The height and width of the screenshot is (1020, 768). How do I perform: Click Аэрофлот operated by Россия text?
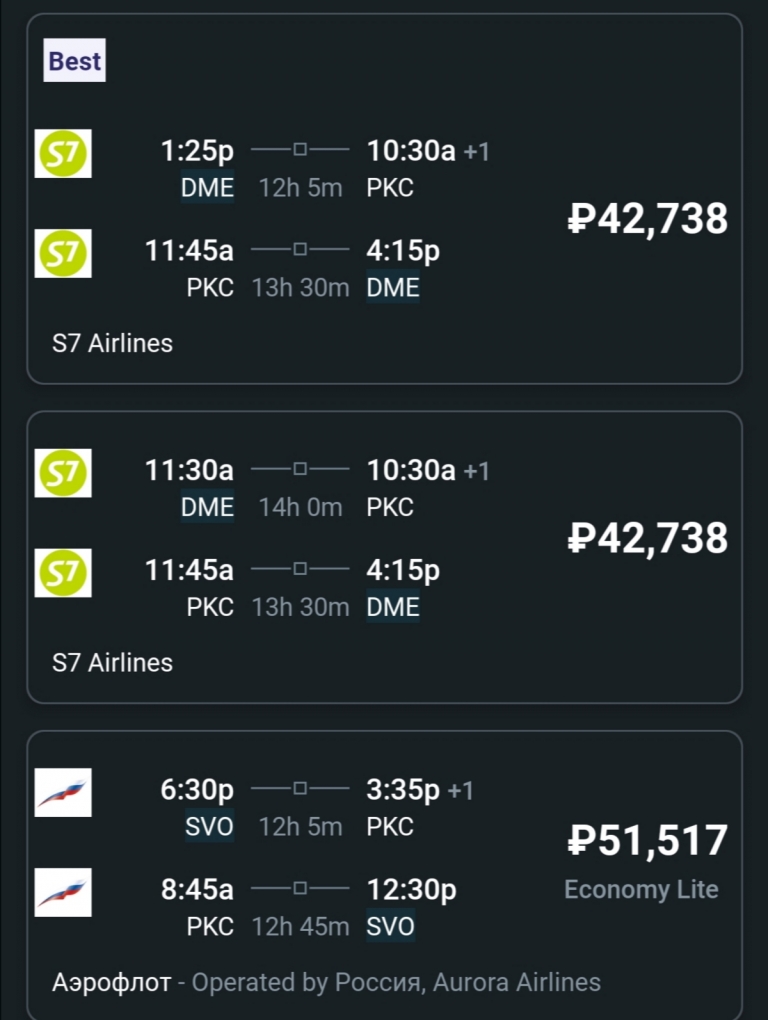[x=326, y=982]
